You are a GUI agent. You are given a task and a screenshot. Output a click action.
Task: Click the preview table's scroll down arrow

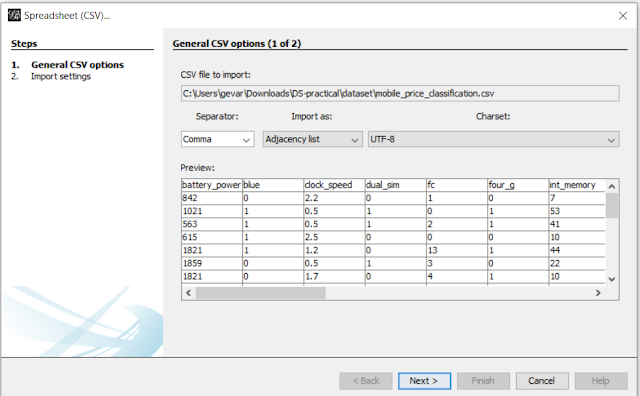point(611,279)
